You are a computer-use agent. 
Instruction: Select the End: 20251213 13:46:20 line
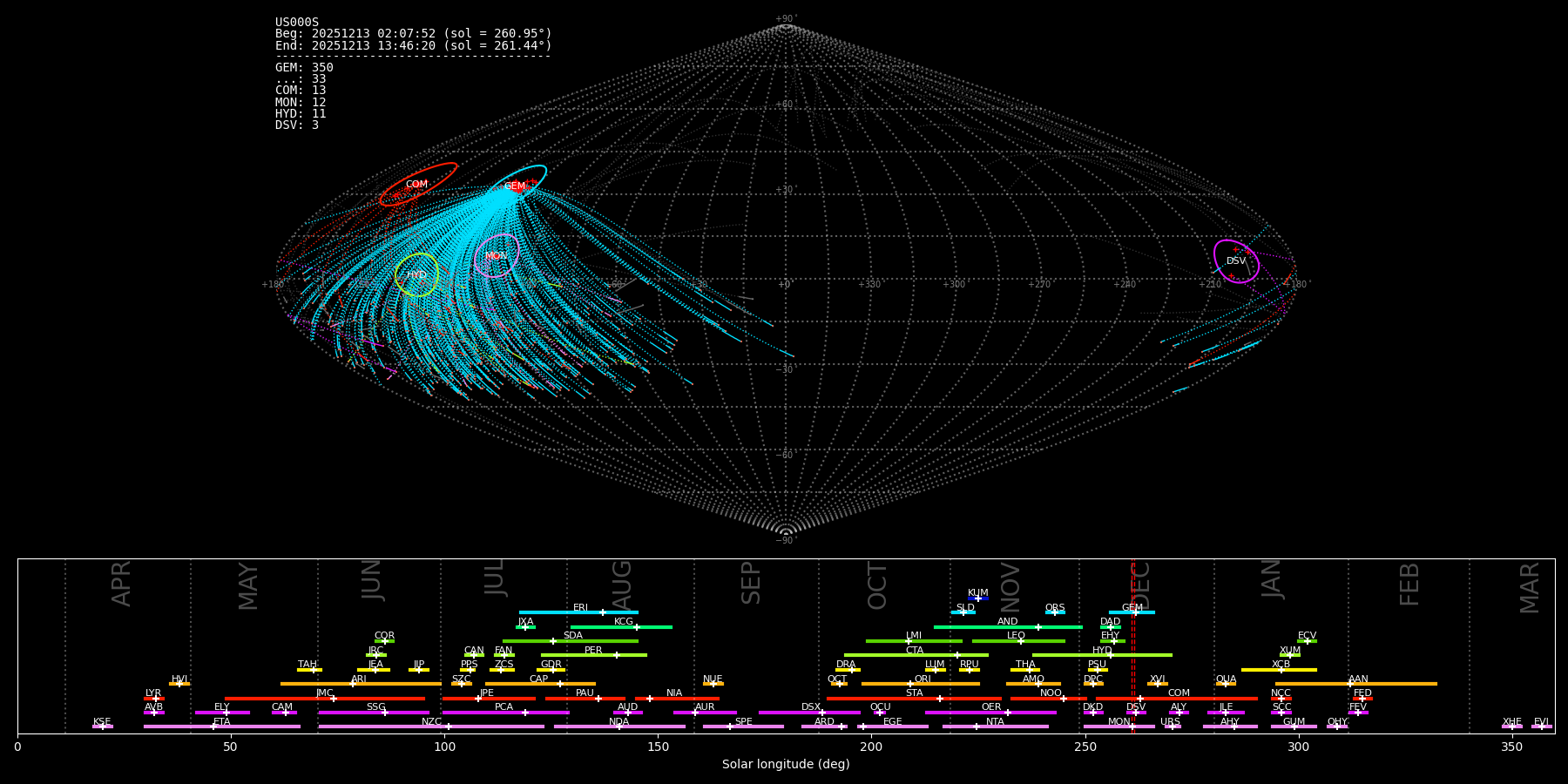coord(414,45)
